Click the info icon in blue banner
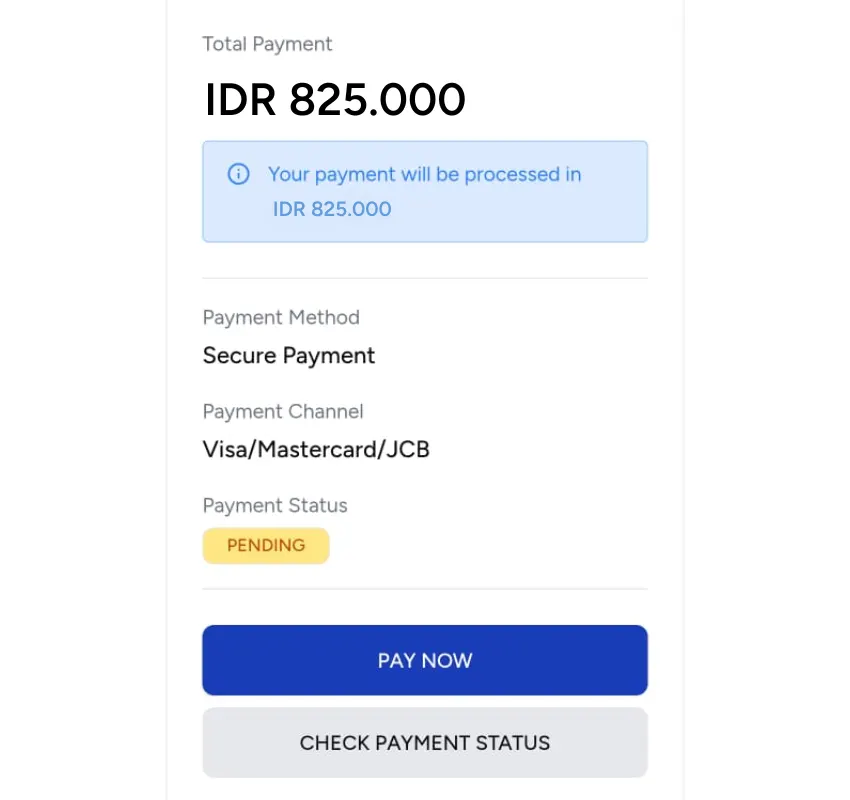The image size is (850, 800). pos(238,174)
